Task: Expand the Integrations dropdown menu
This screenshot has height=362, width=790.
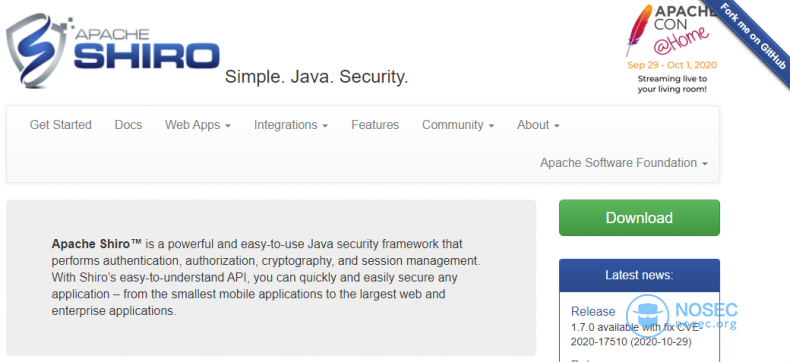Action: 291,125
